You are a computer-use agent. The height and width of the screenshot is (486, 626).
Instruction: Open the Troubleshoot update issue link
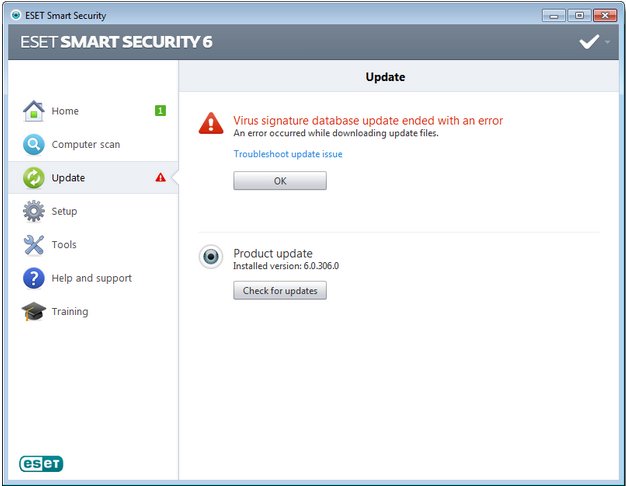[288, 154]
